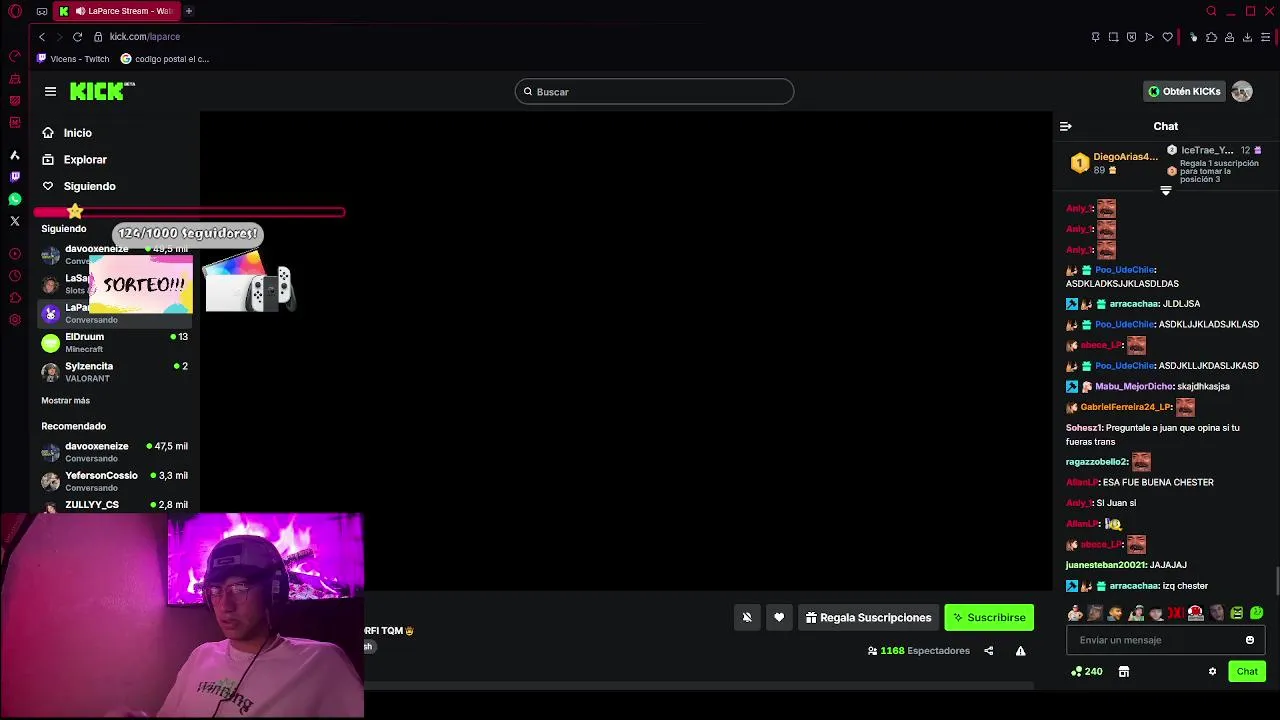This screenshot has height=720, width=1280.
Task: Click Mabu_MejorDicho username in chat
Action: tap(1134, 386)
